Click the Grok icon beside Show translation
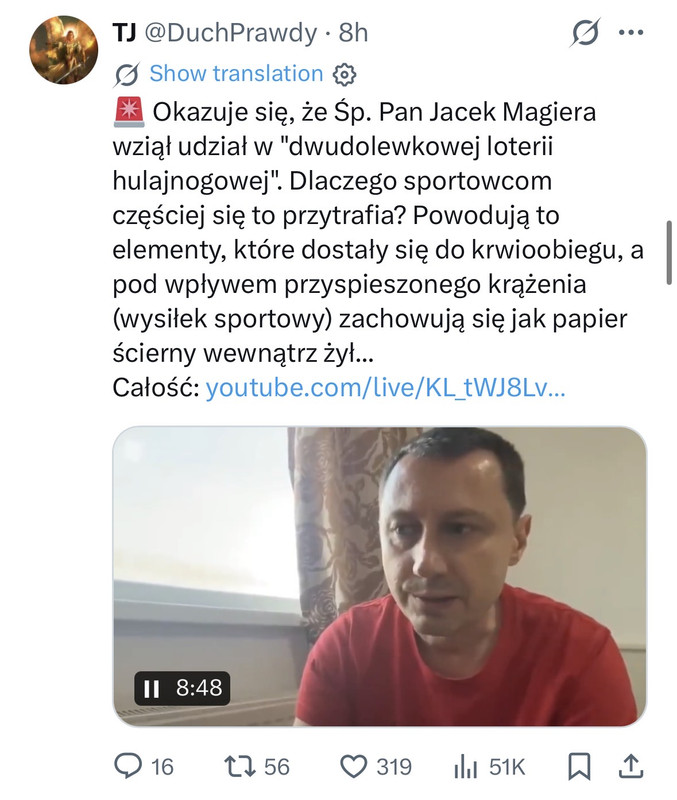This screenshot has width=677, height=800. point(126,74)
